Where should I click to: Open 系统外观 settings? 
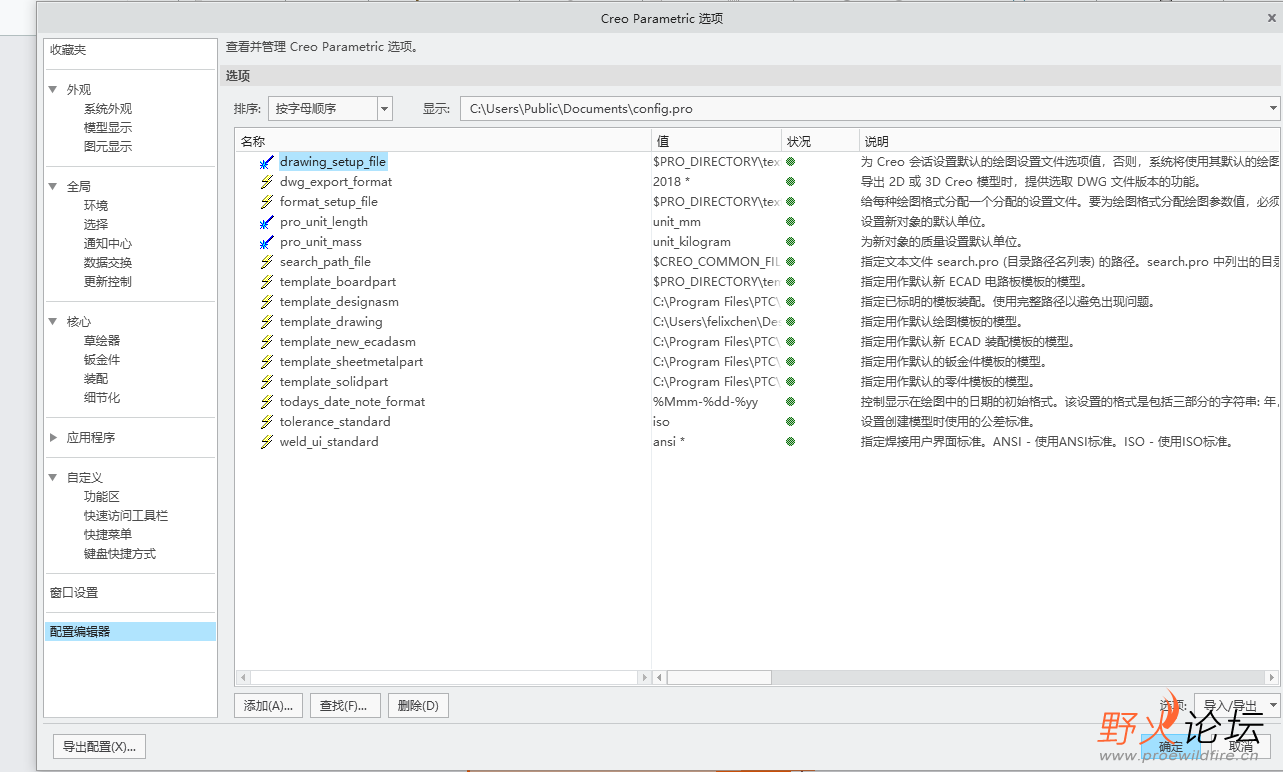[x=107, y=109]
